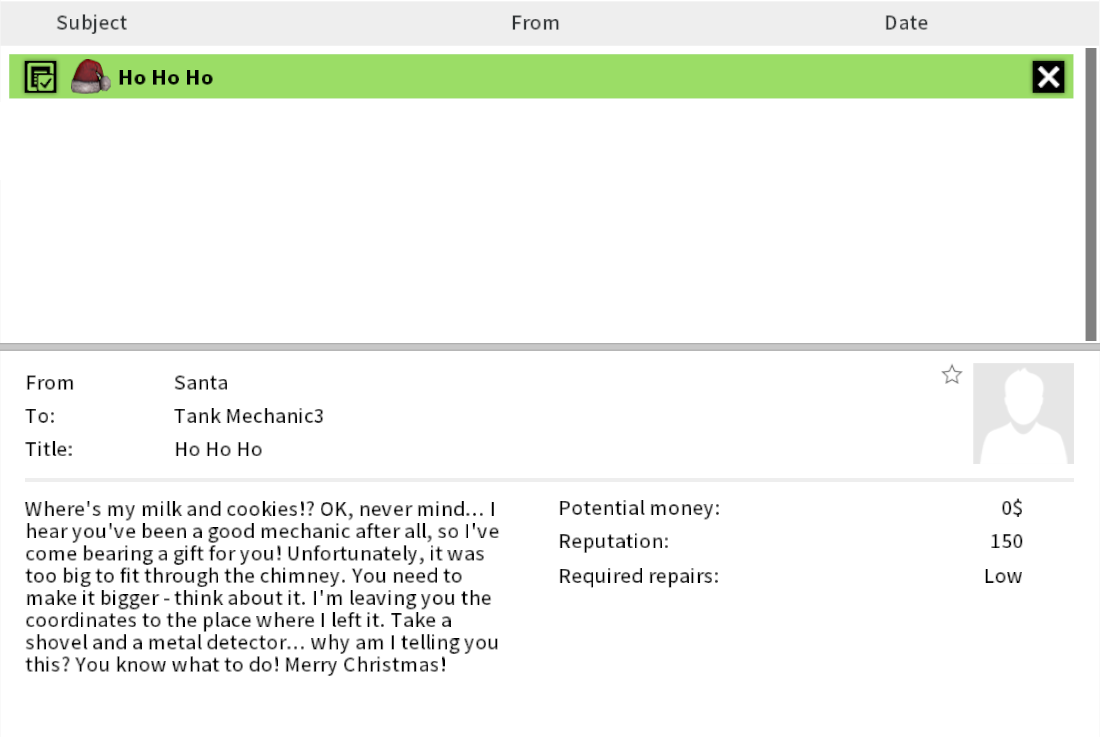
Task: Click the sender name Santa
Action: (x=201, y=383)
